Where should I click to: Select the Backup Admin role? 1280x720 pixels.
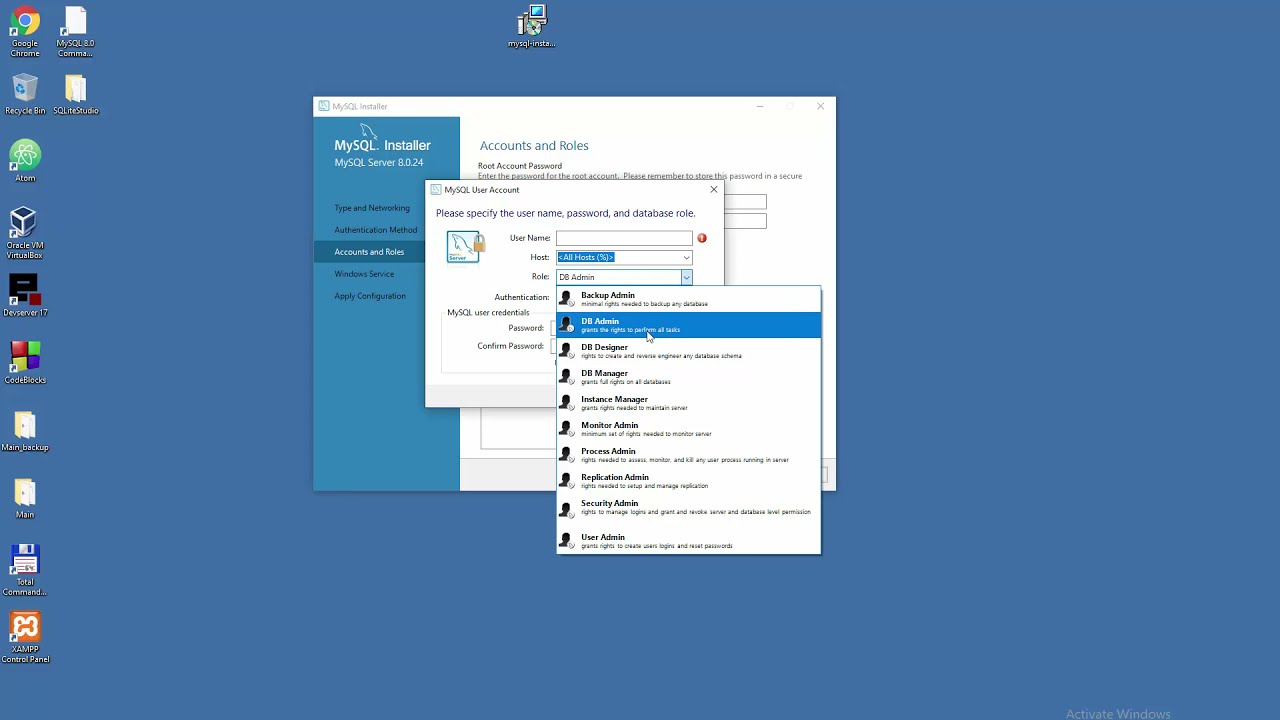coord(688,299)
